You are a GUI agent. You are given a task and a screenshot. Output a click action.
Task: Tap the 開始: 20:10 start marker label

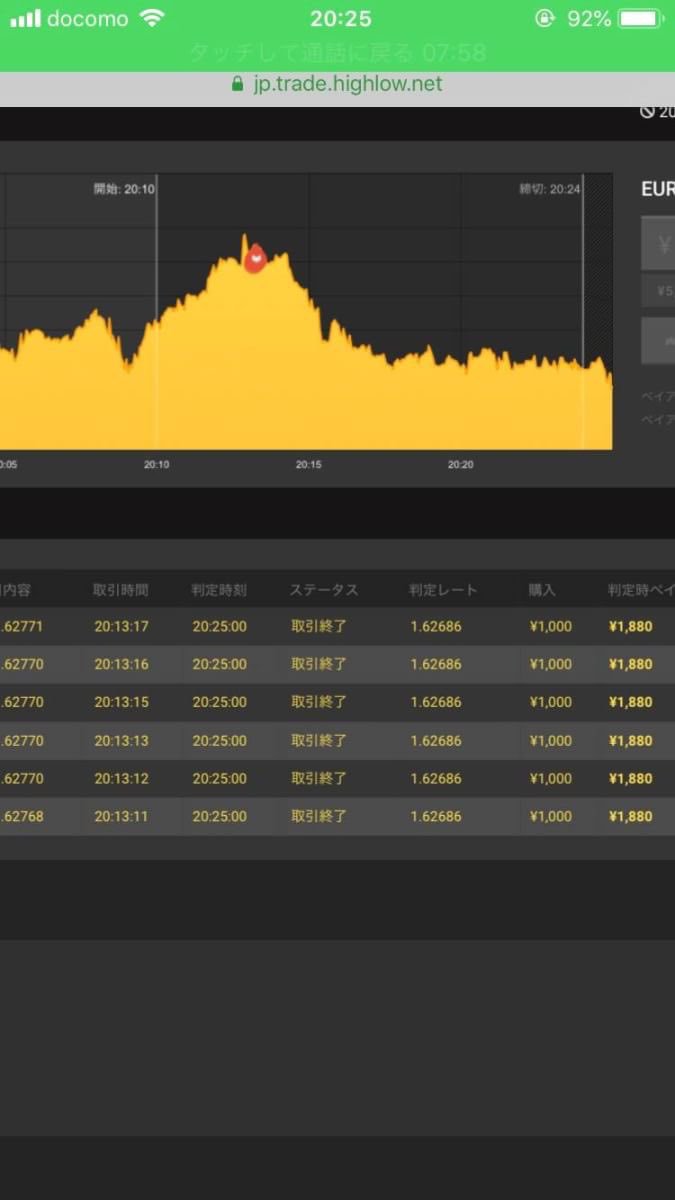(x=124, y=188)
